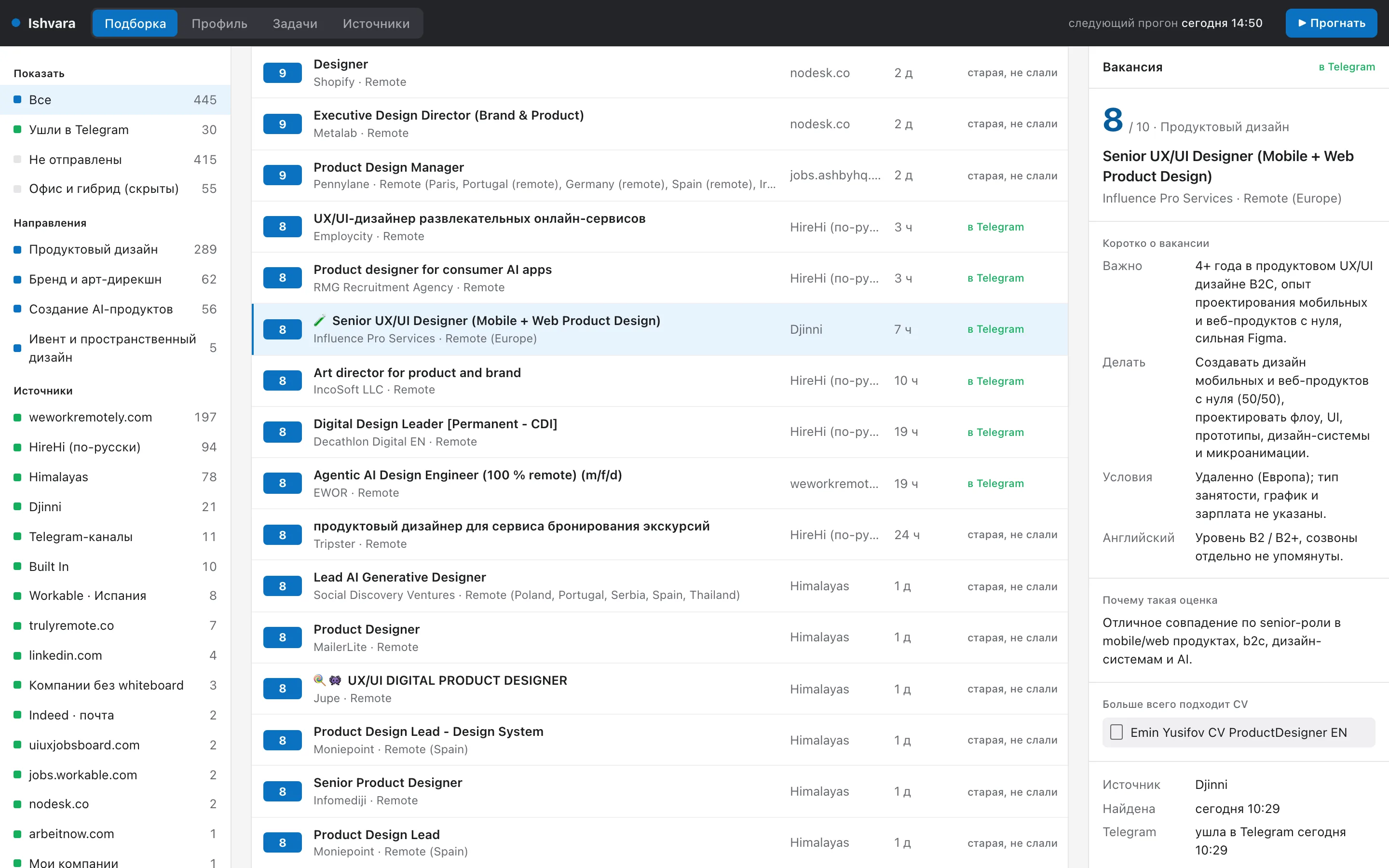
Task: Select Бренд и арт-дирекшн direction
Action: pos(115,279)
